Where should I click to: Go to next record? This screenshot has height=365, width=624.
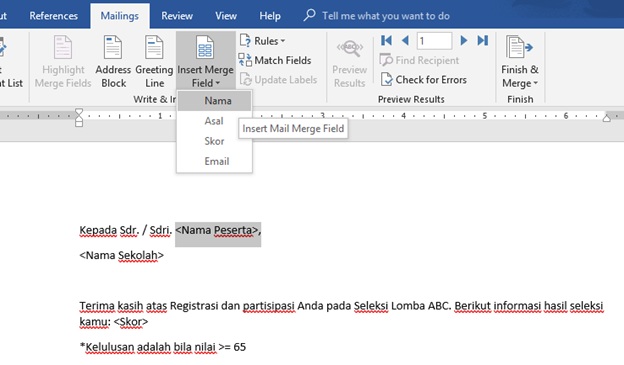[x=464, y=40]
